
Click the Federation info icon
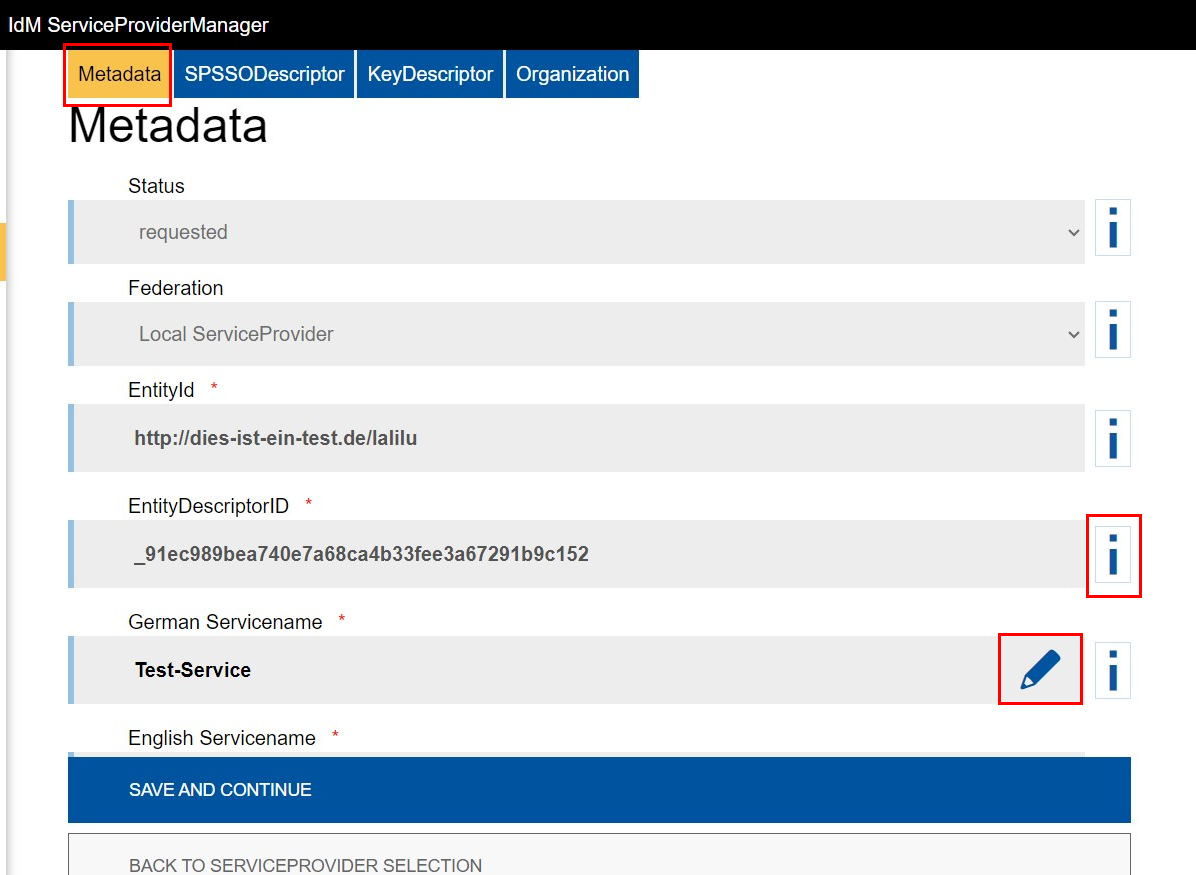tap(1112, 329)
